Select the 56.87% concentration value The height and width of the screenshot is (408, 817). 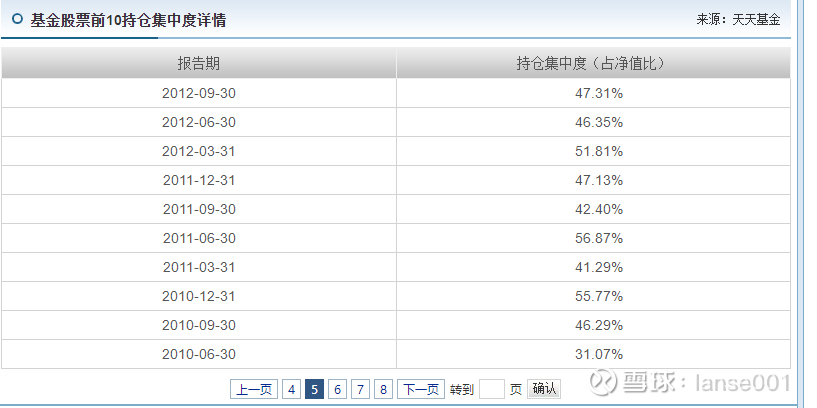[601, 238]
